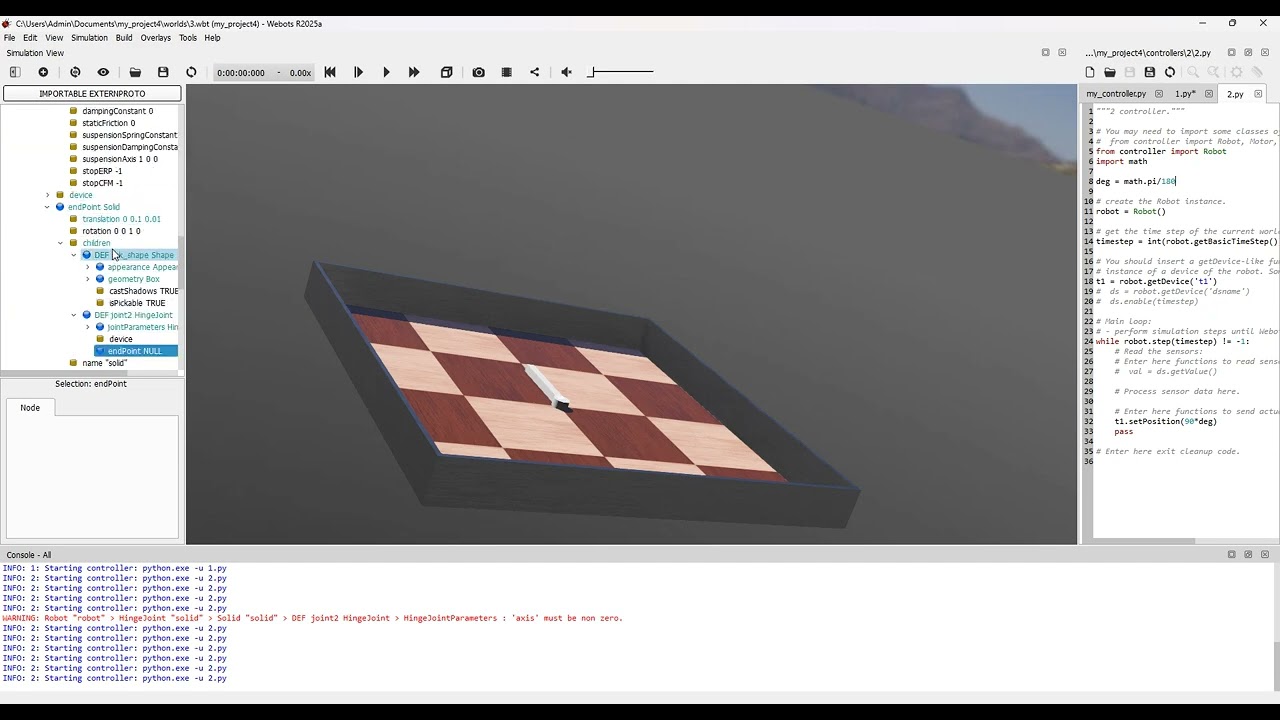
Task: Step the simulation one frame
Action: tap(358, 72)
